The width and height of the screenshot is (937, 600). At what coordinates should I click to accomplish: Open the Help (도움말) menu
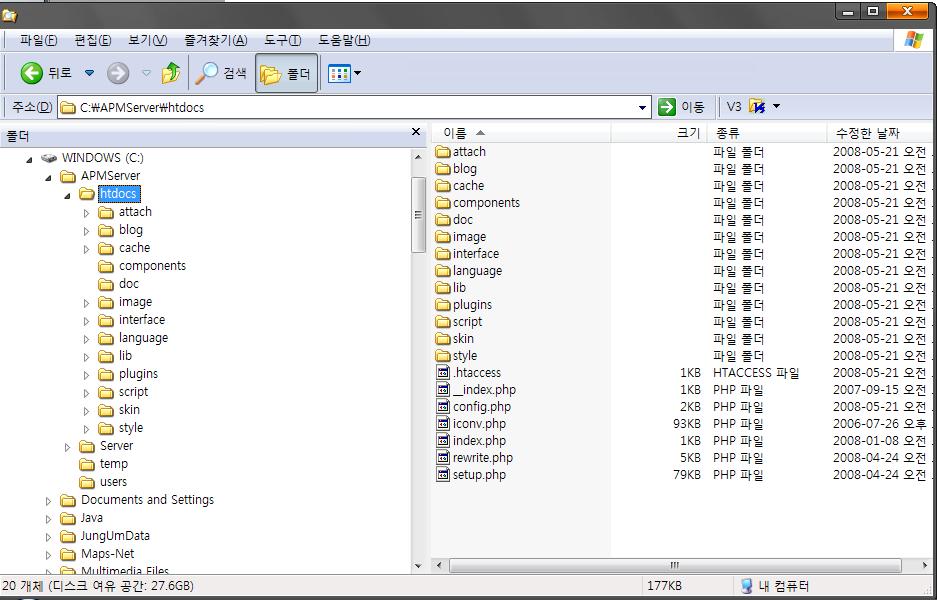coord(344,40)
